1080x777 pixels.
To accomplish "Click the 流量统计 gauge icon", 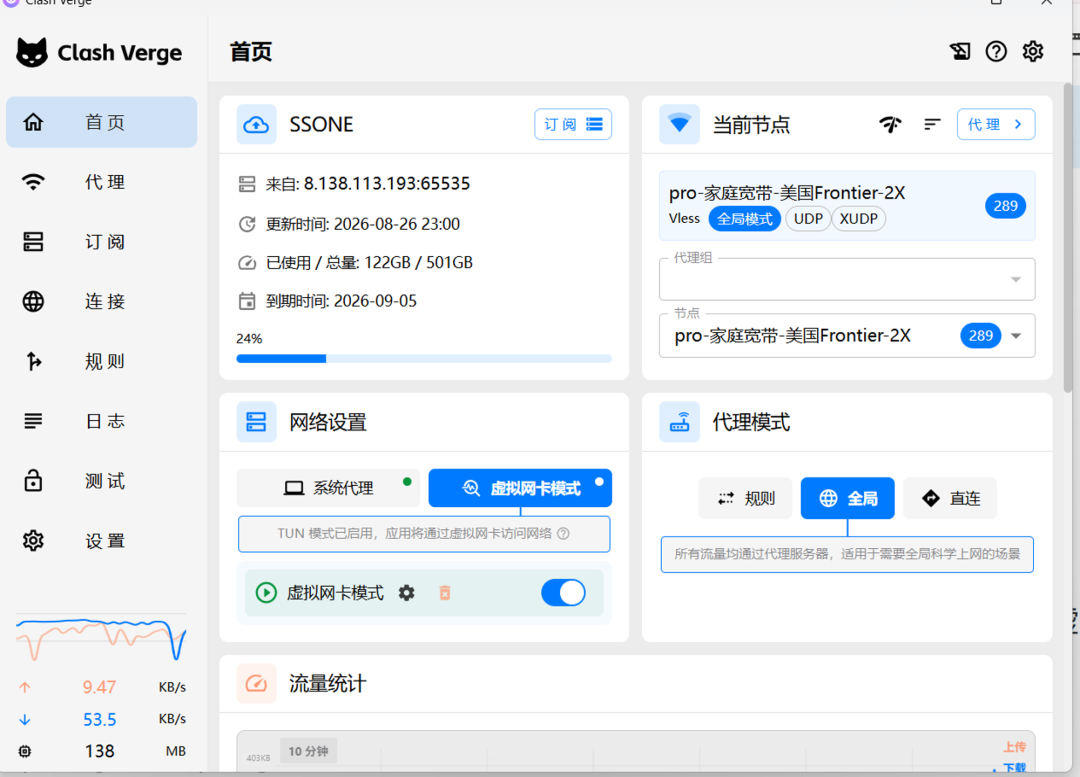I will point(256,684).
